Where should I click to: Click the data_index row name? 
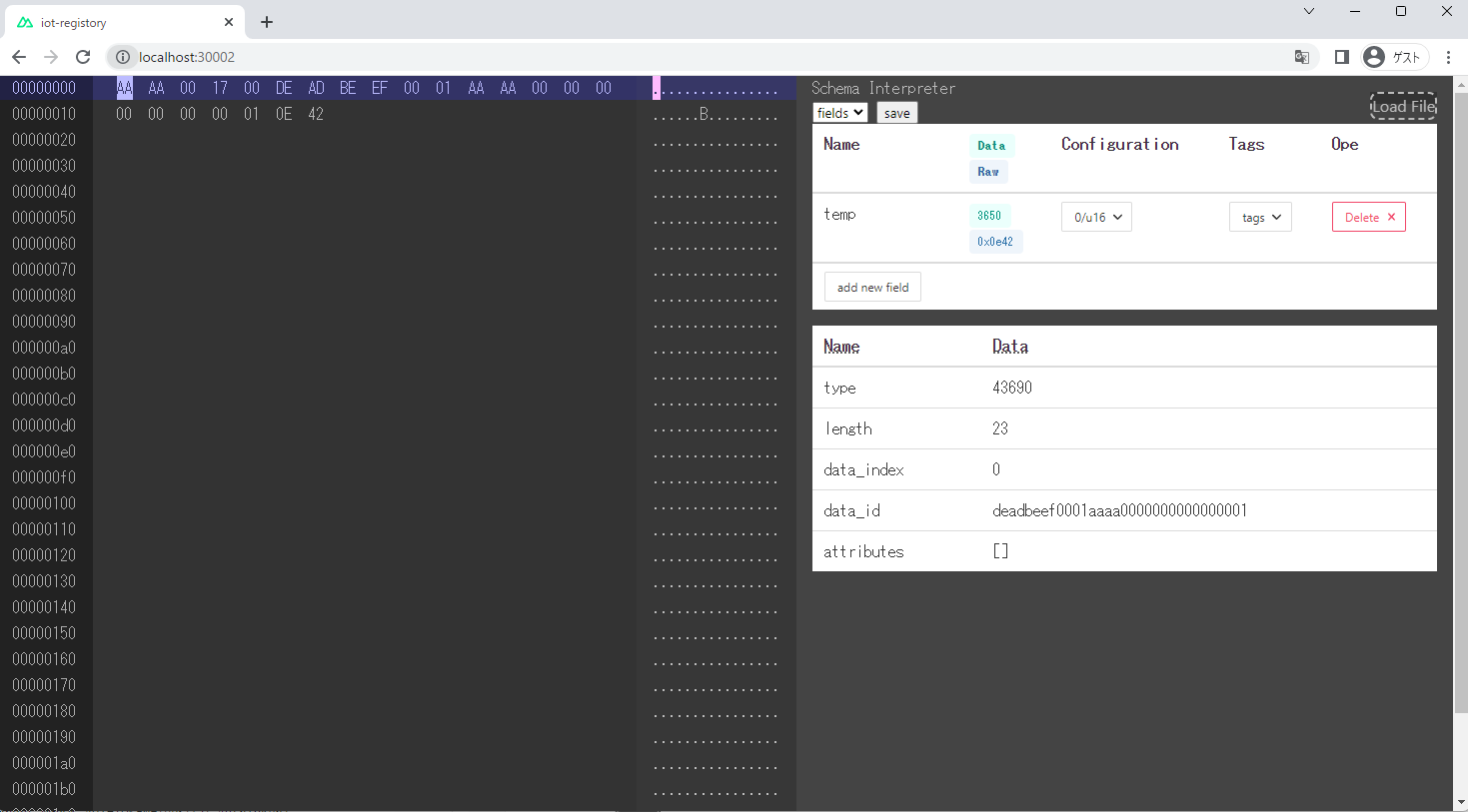point(863,469)
